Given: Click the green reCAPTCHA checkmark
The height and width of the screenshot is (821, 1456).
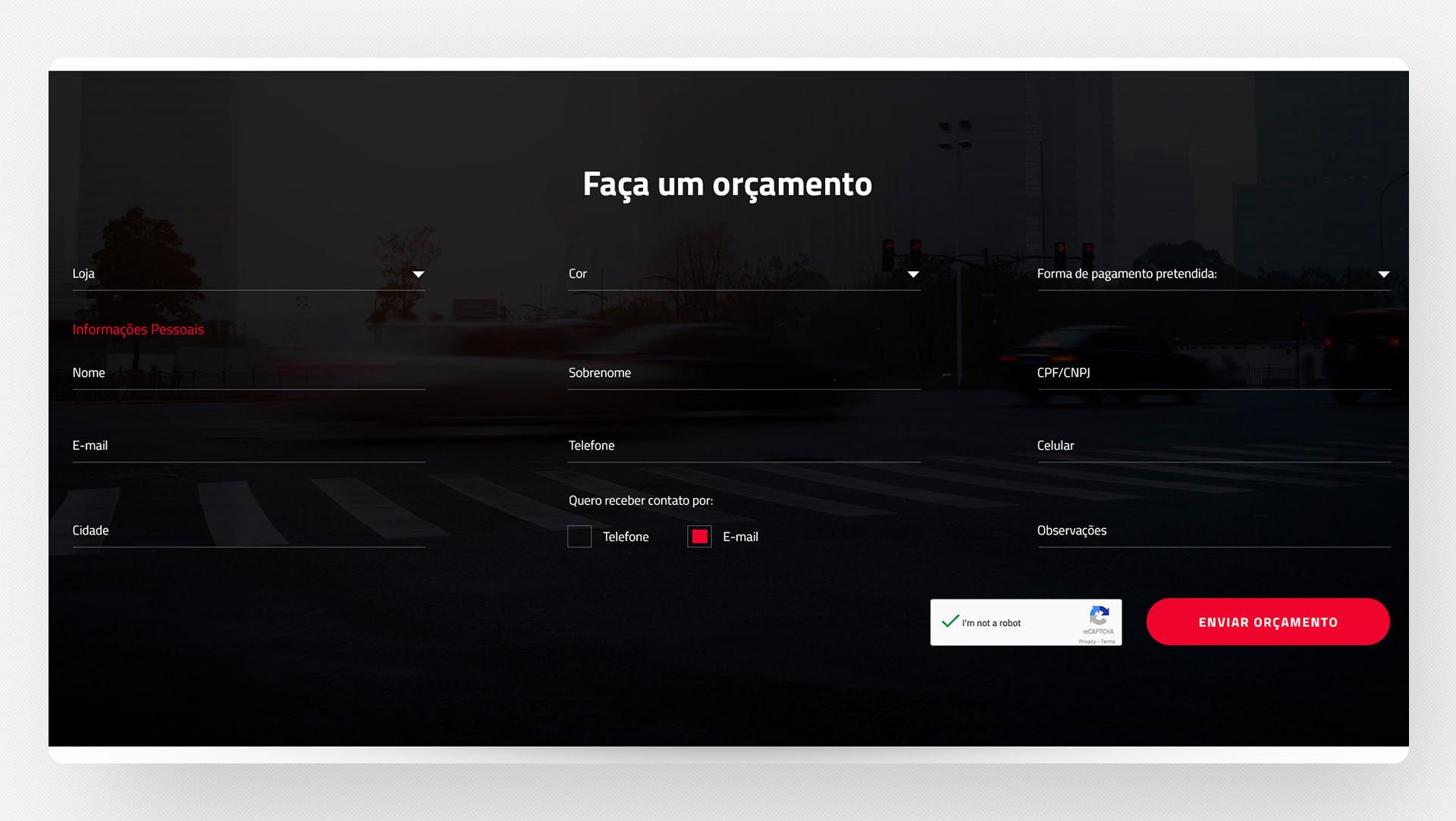Looking at the screenshot, I should click(x=950, y=621).
